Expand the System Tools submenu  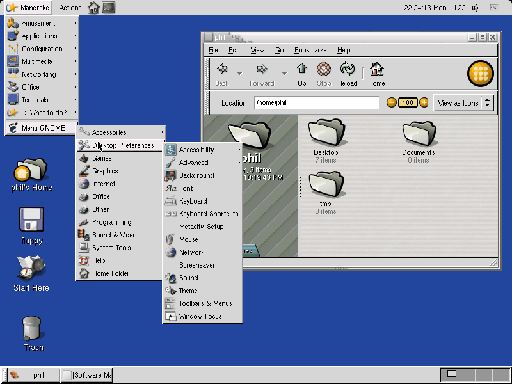click(x=119, y=248)
